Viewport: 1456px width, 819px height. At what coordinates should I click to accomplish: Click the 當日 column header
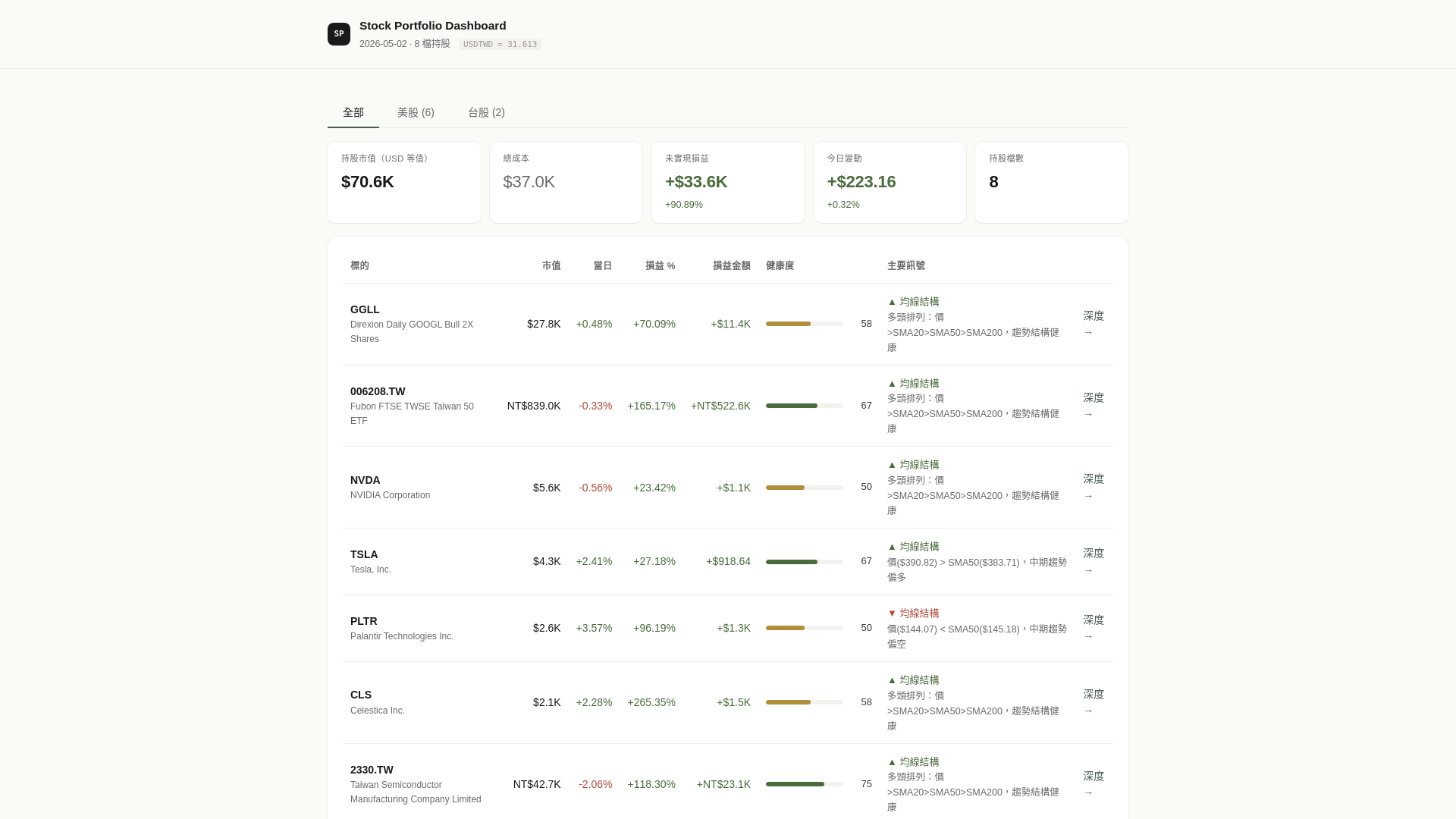602,265
